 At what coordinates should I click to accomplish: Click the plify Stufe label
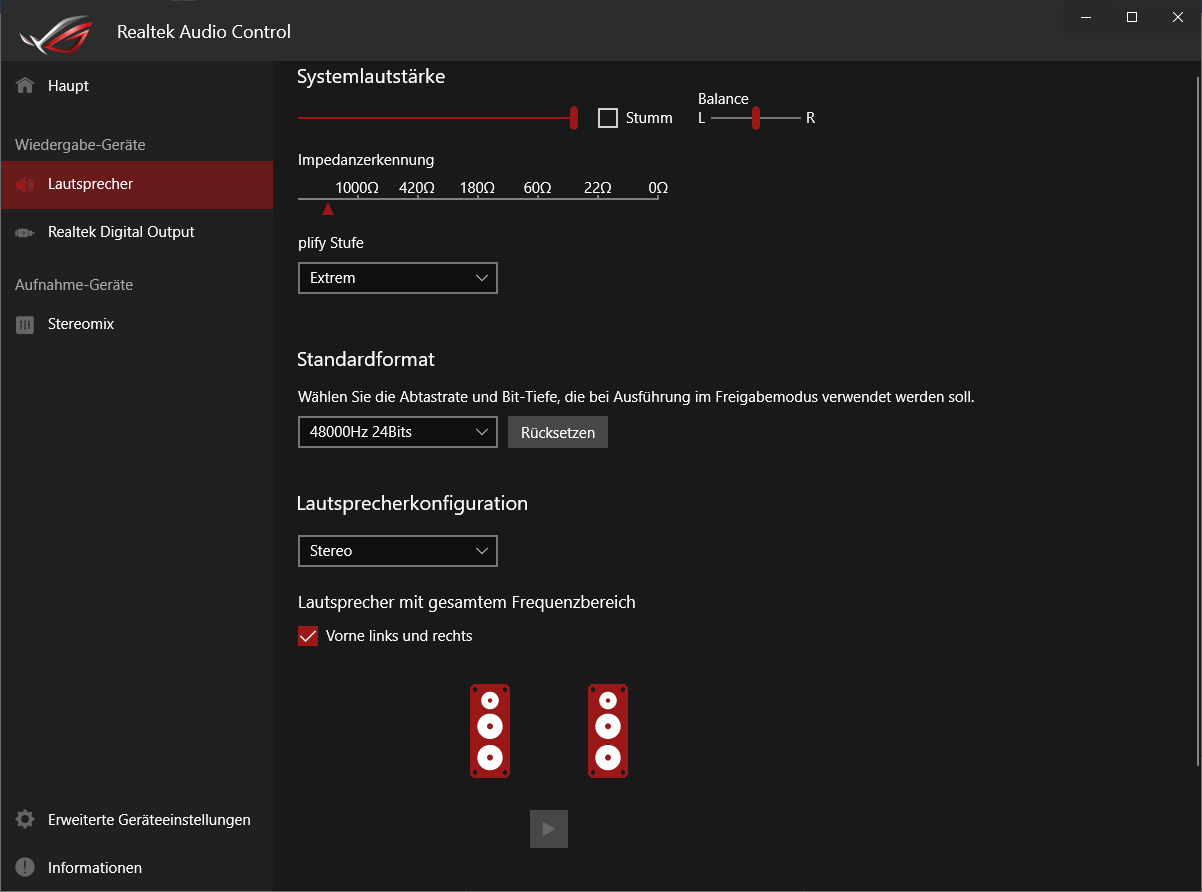click(x=331, y=243)
